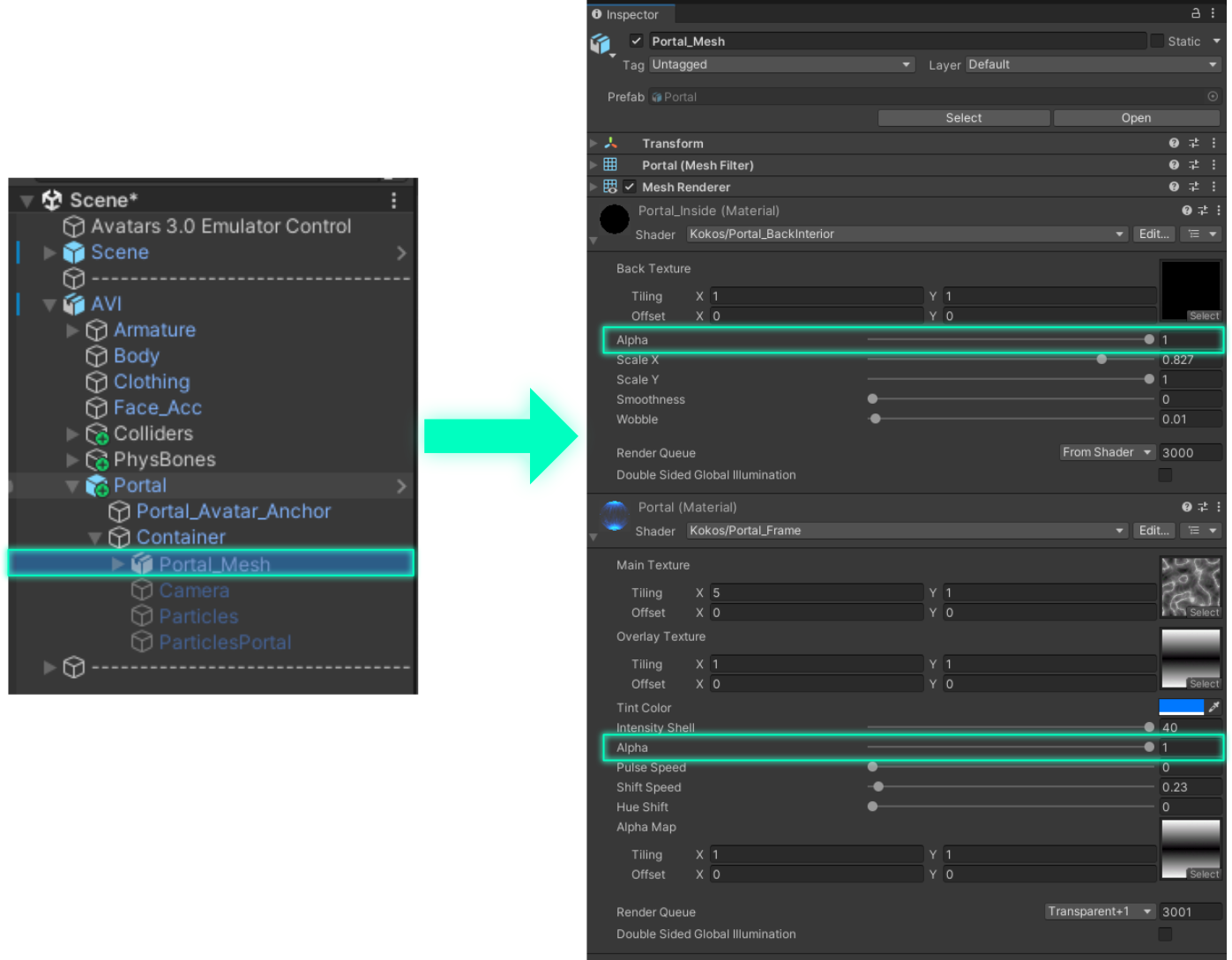Click the prefab Select button
This screenshot has height=960, width=1232.
(963, 118)
